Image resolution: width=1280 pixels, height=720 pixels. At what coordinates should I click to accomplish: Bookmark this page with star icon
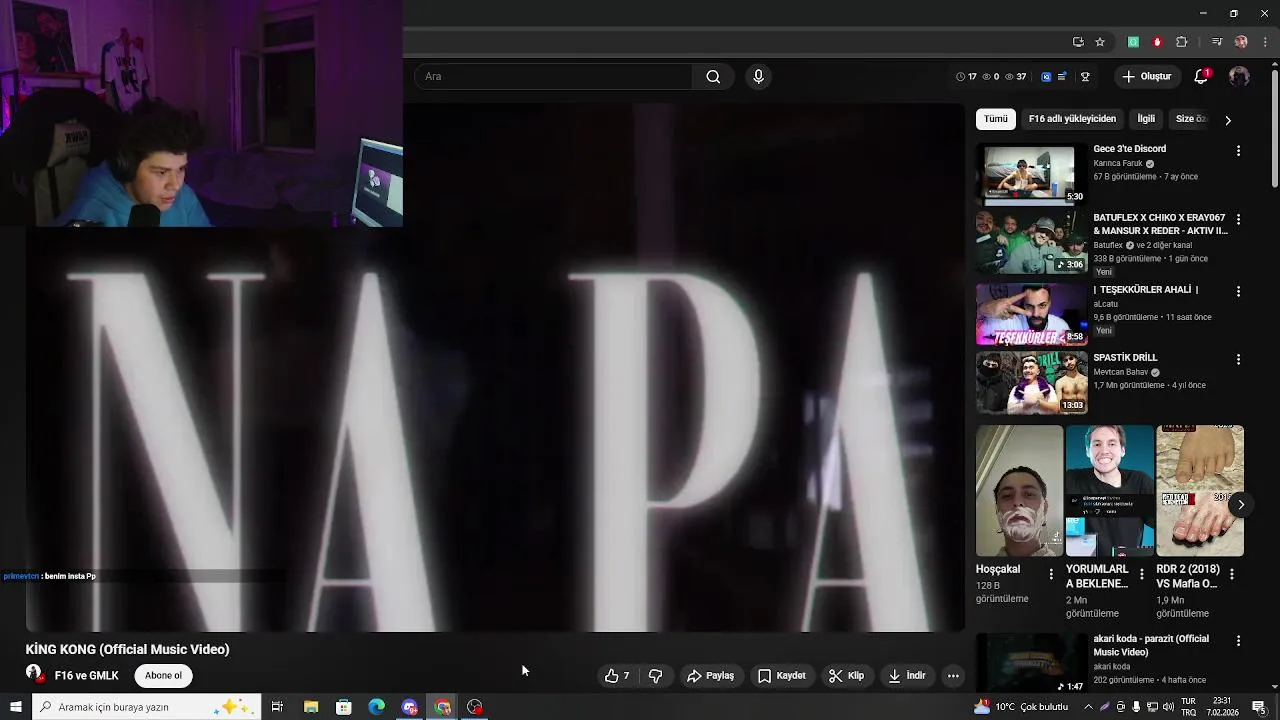click(1100, 42)
